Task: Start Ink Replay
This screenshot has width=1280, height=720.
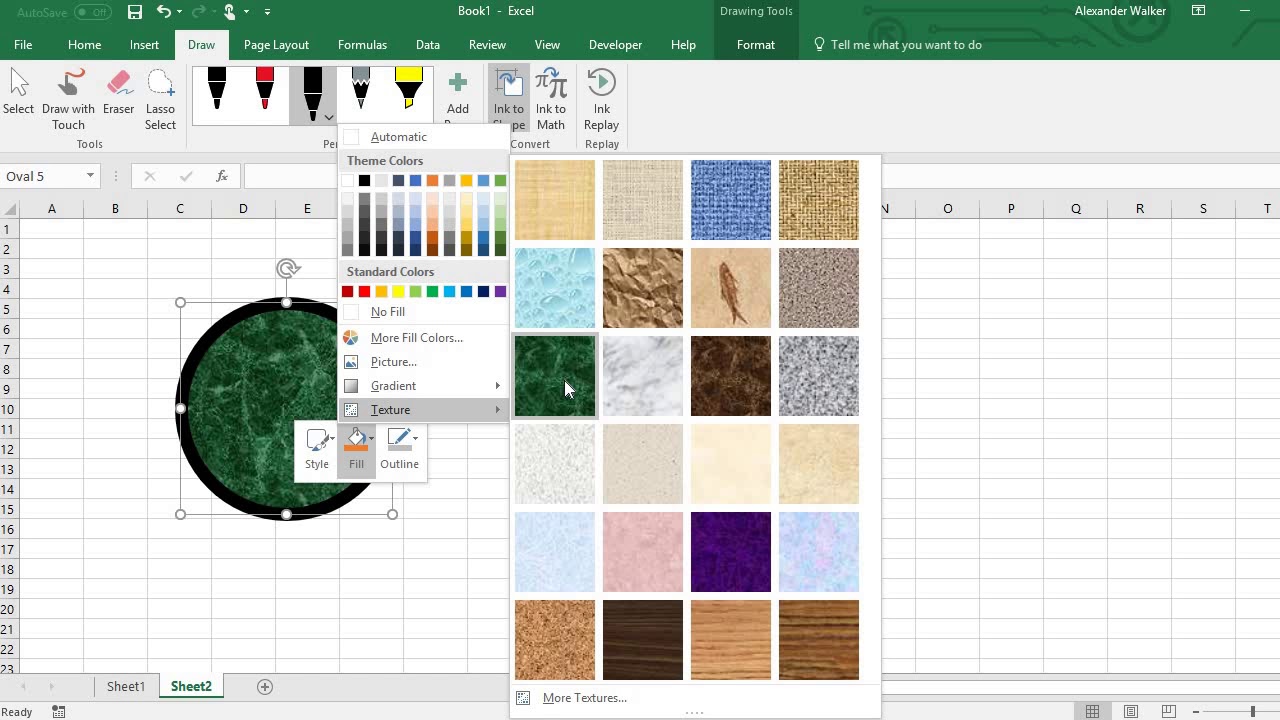Action: coord(601,99)
